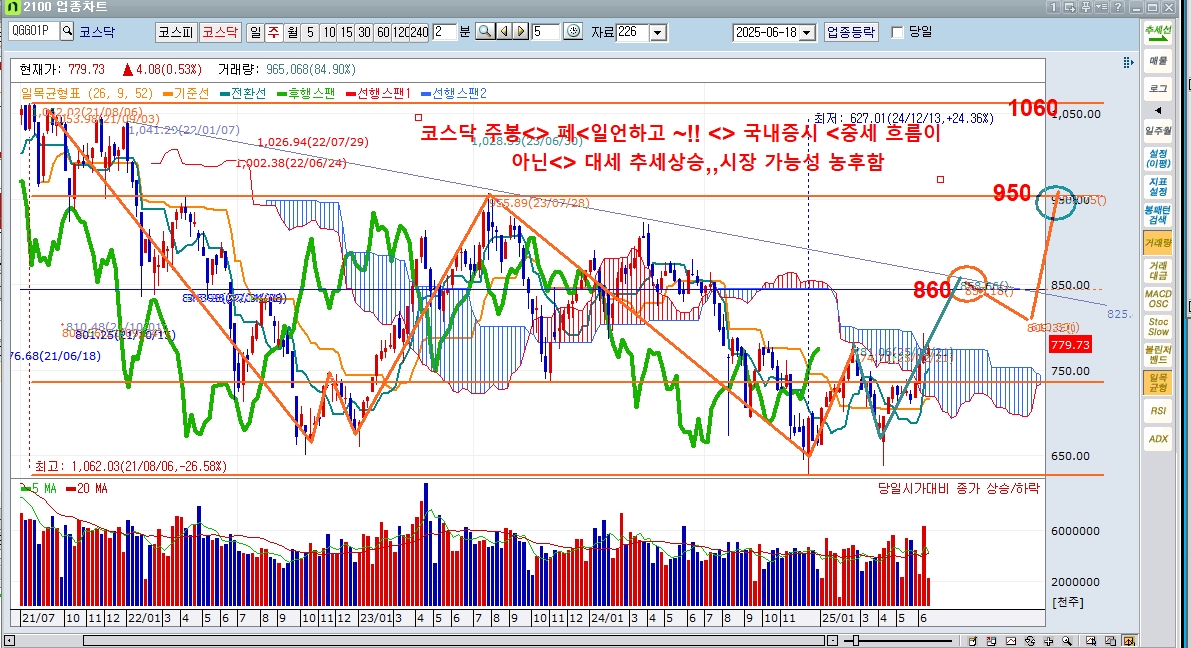Click the help question mark in title bar
1191x648 pixels.
click(1118, 7)
